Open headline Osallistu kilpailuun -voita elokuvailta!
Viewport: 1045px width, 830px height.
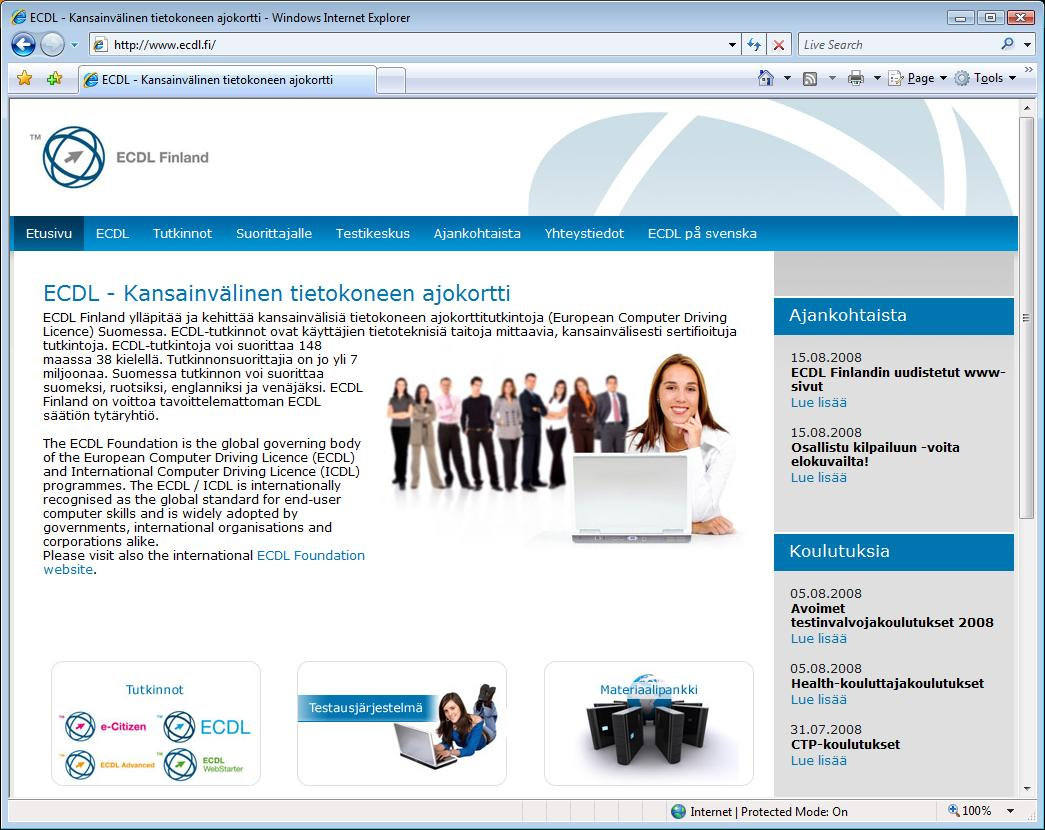tap(875, 454)
